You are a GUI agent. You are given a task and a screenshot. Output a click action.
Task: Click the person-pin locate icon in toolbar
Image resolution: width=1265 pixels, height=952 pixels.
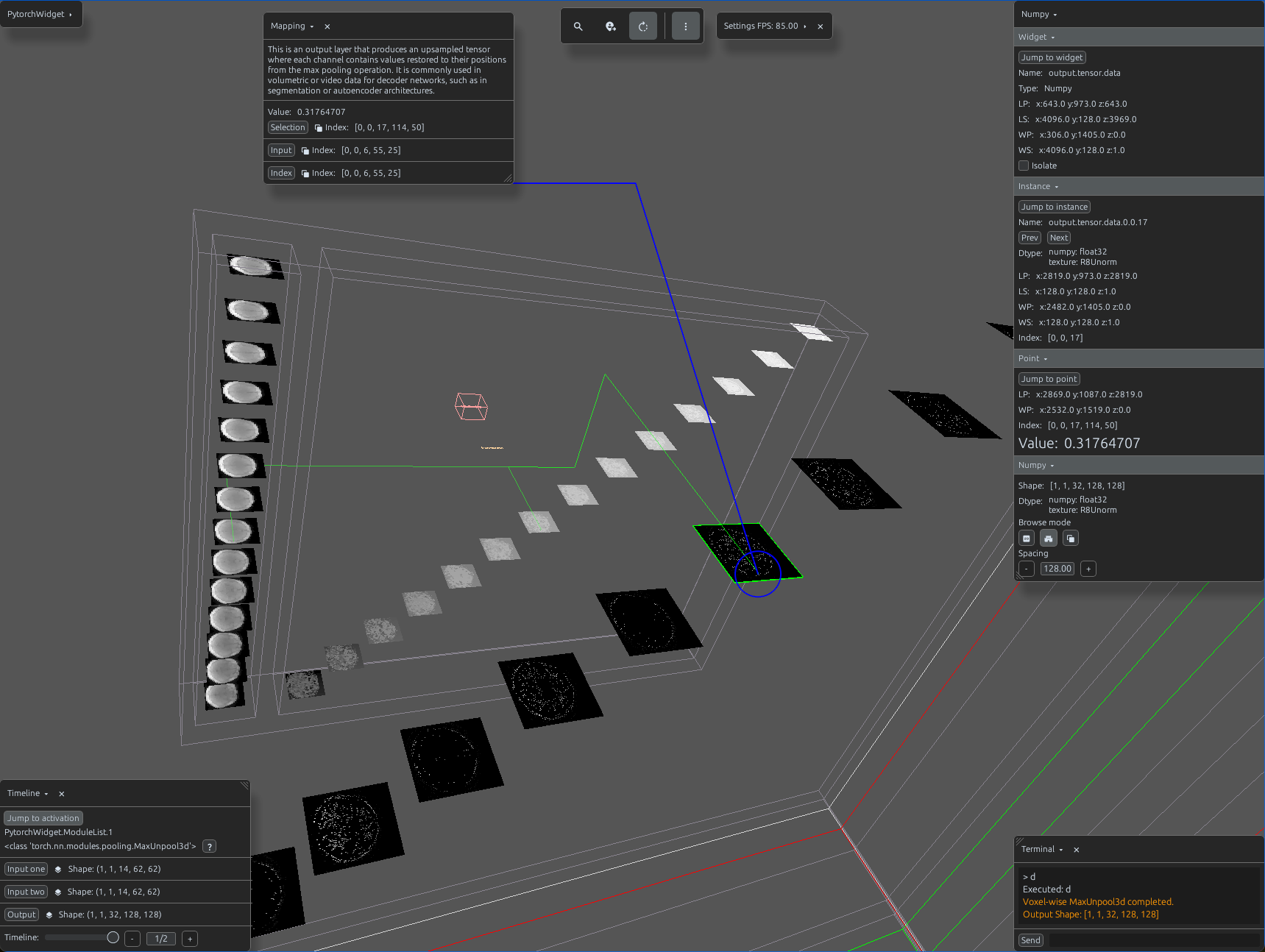(611, 26)
